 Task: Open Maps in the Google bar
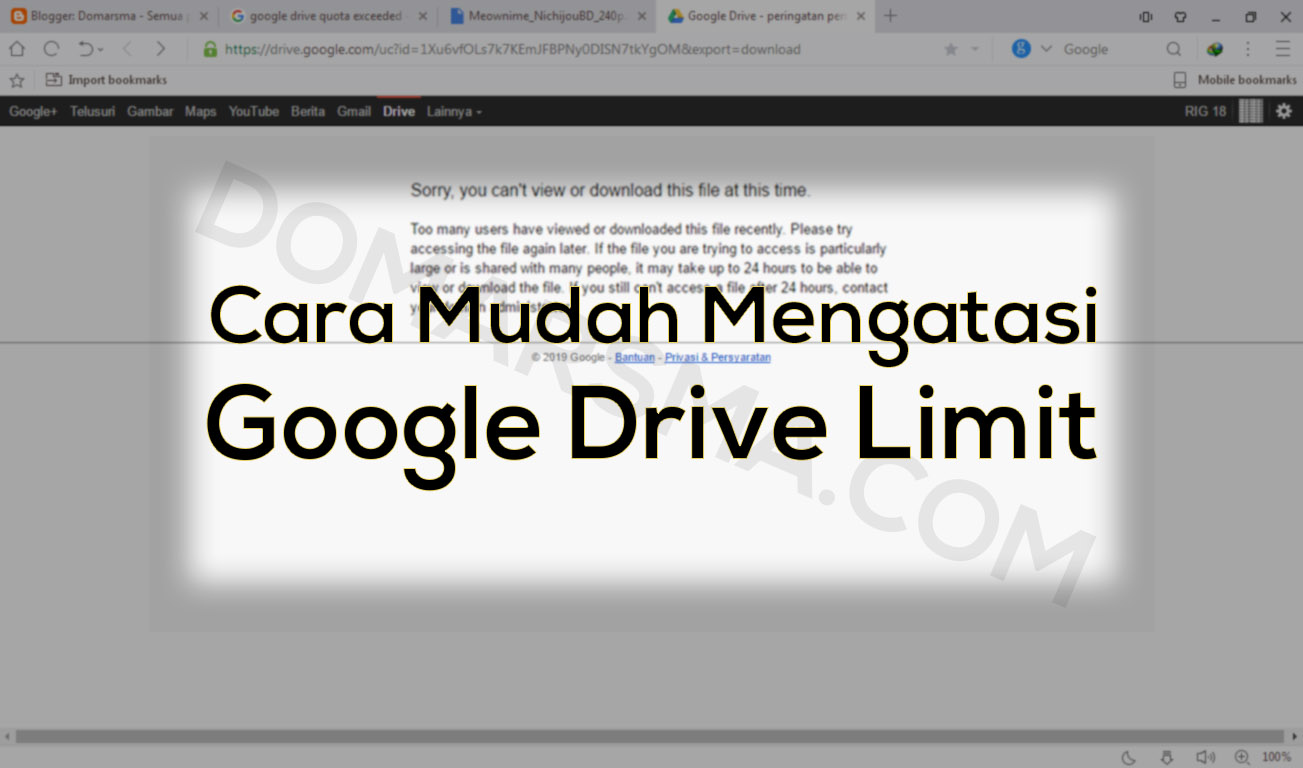pos(200,111)
